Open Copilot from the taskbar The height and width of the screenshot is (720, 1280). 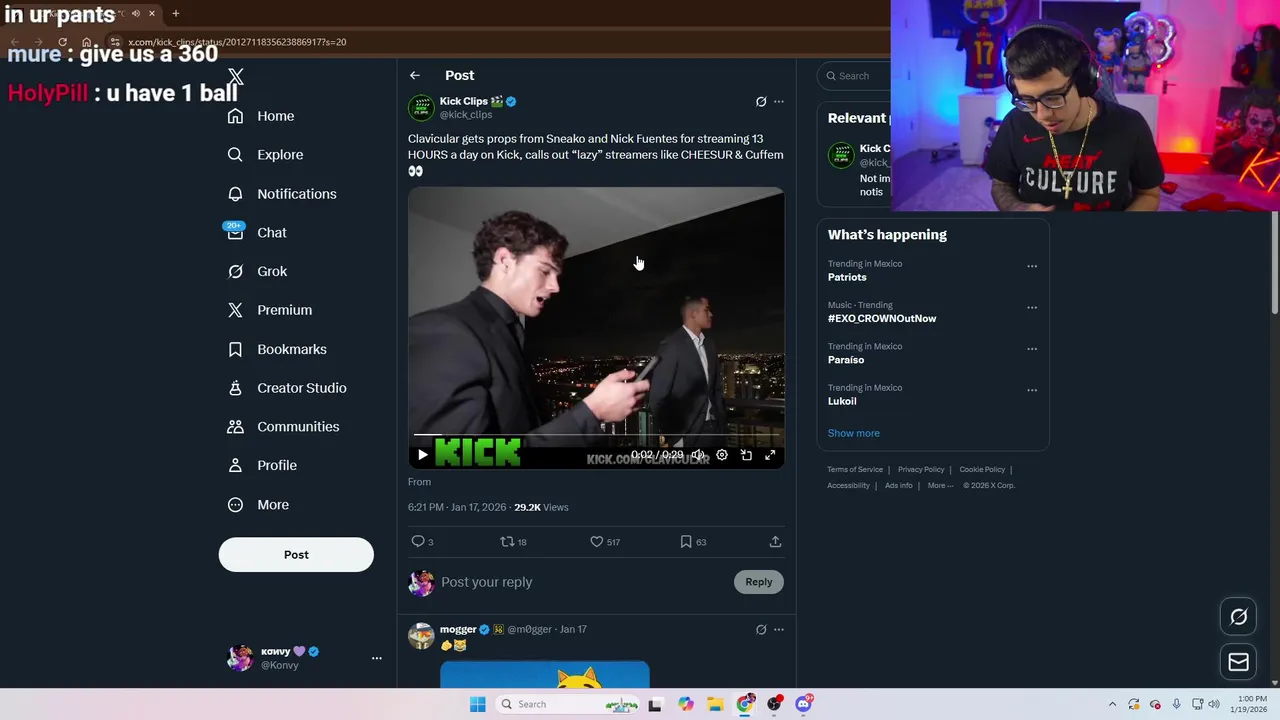pyautogui.click(x=685, y=704)
